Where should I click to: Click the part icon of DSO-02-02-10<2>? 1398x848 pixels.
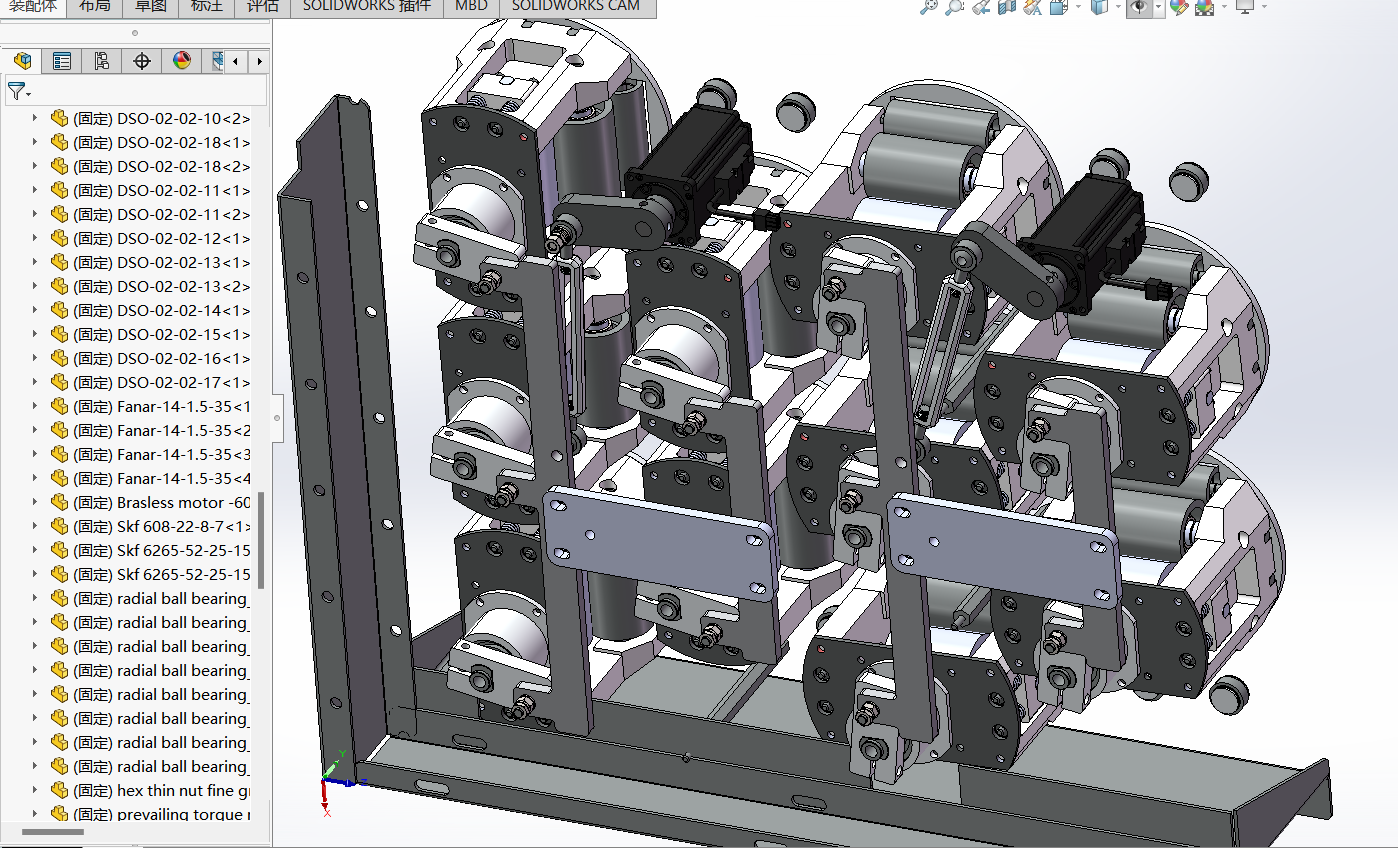pyautogui.click(x=59, y=118)
